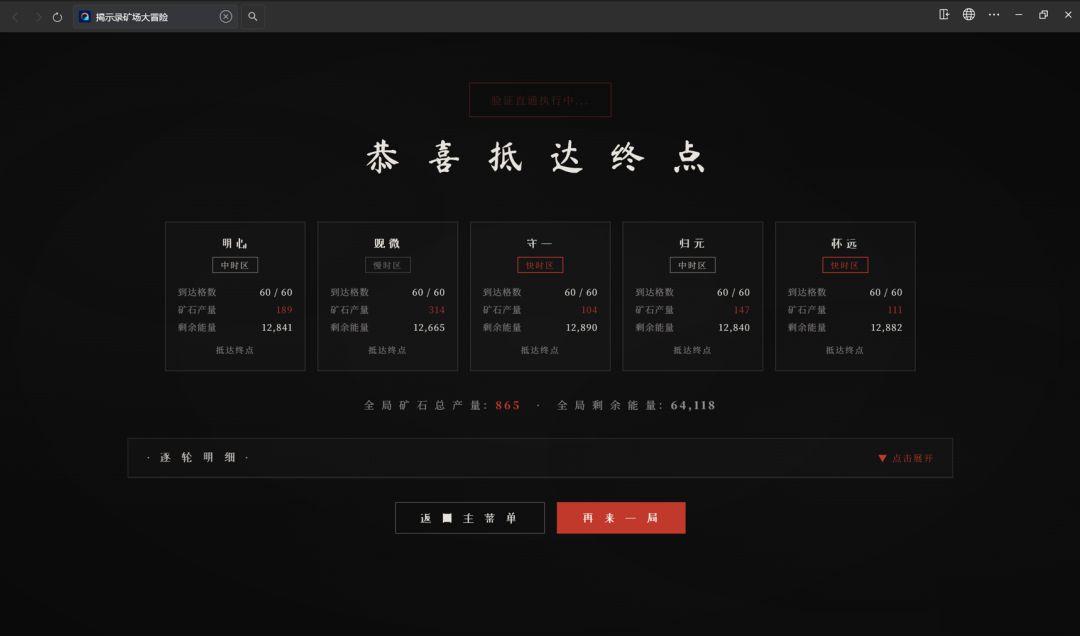The image size is (1080, 636).
Task: Click the 恭喜抵达终点 heading
Action: click(536, 157)
